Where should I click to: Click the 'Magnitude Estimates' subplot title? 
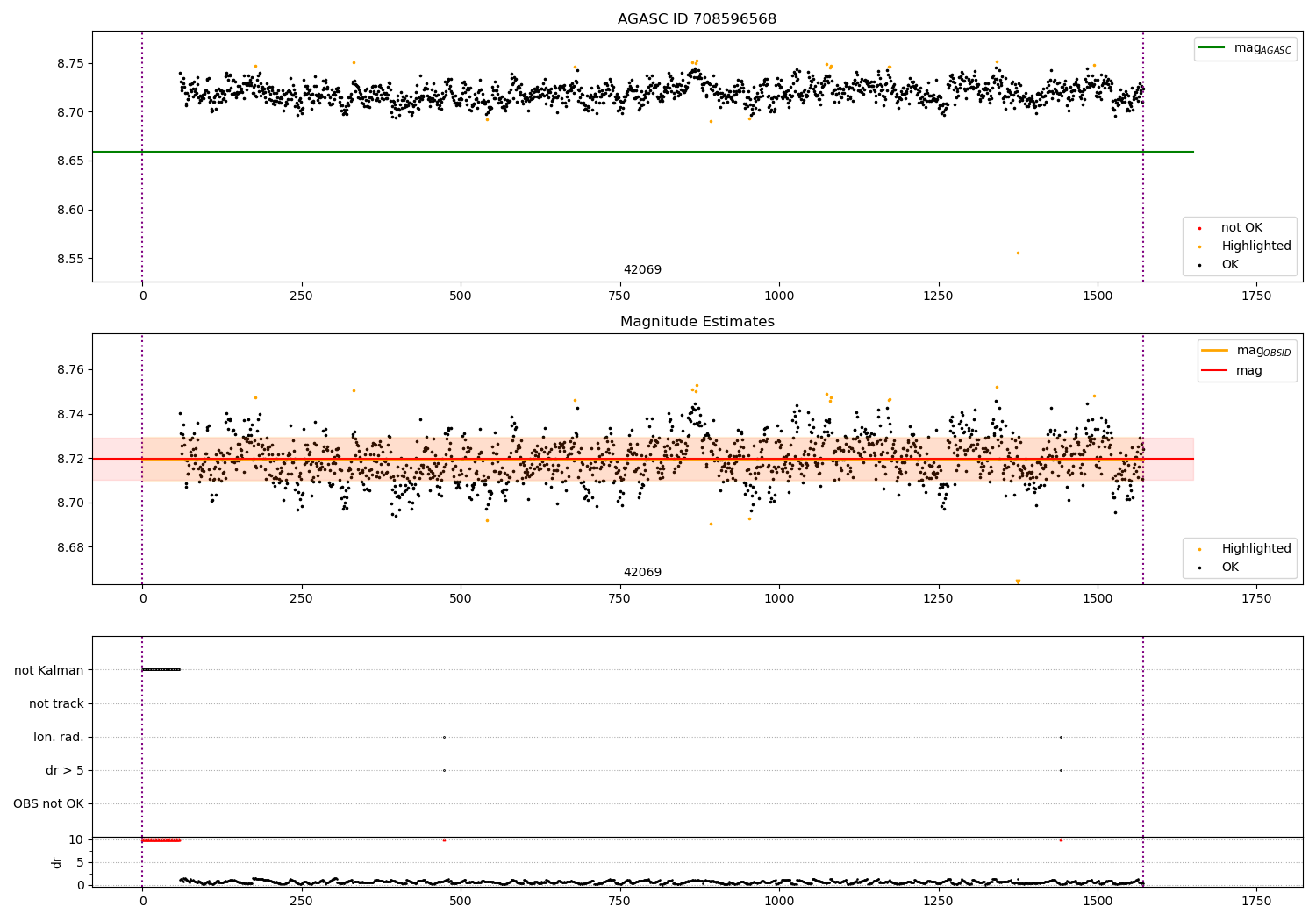697,322
